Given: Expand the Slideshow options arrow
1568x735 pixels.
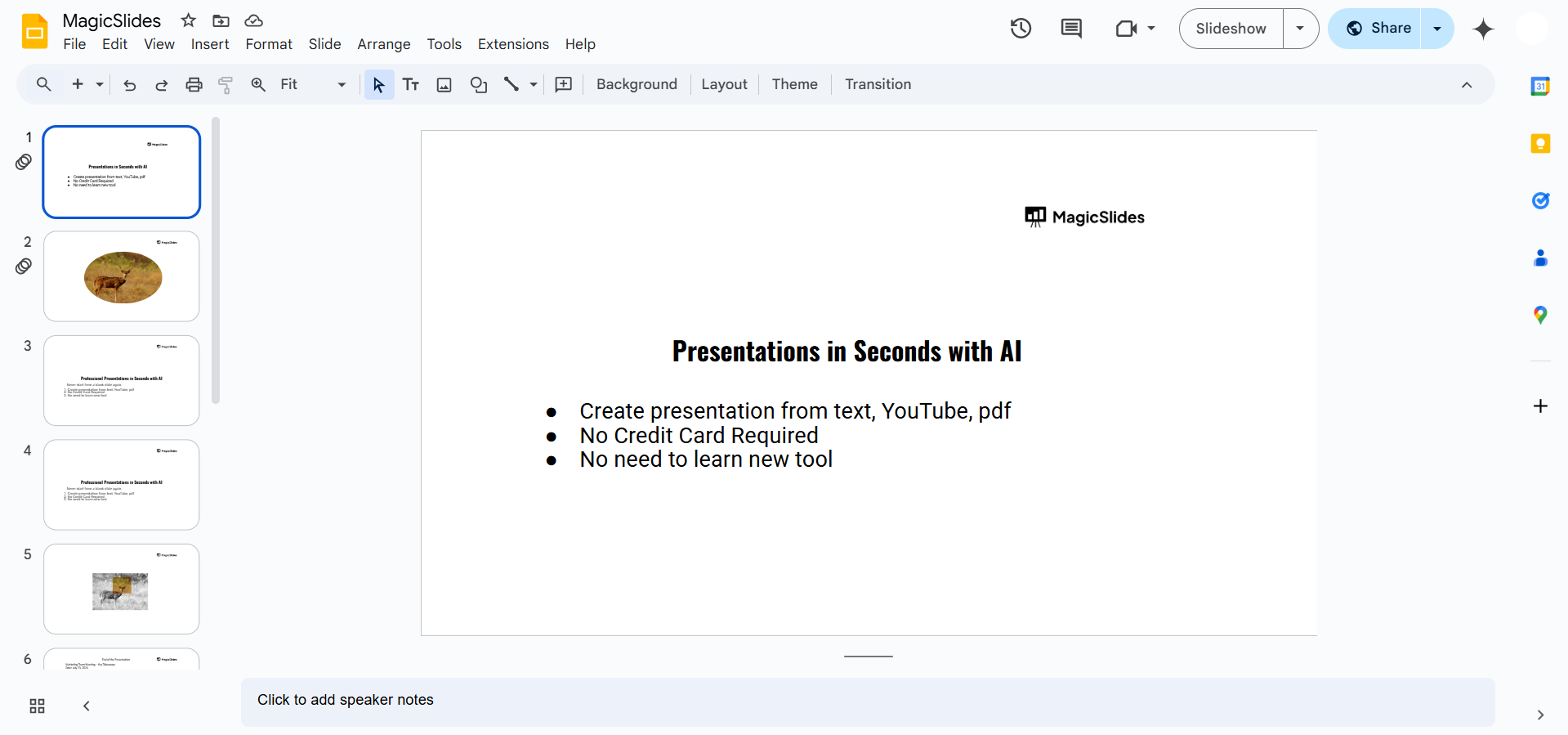Looking at the screenshot, I should click(x=1300, y=29).
